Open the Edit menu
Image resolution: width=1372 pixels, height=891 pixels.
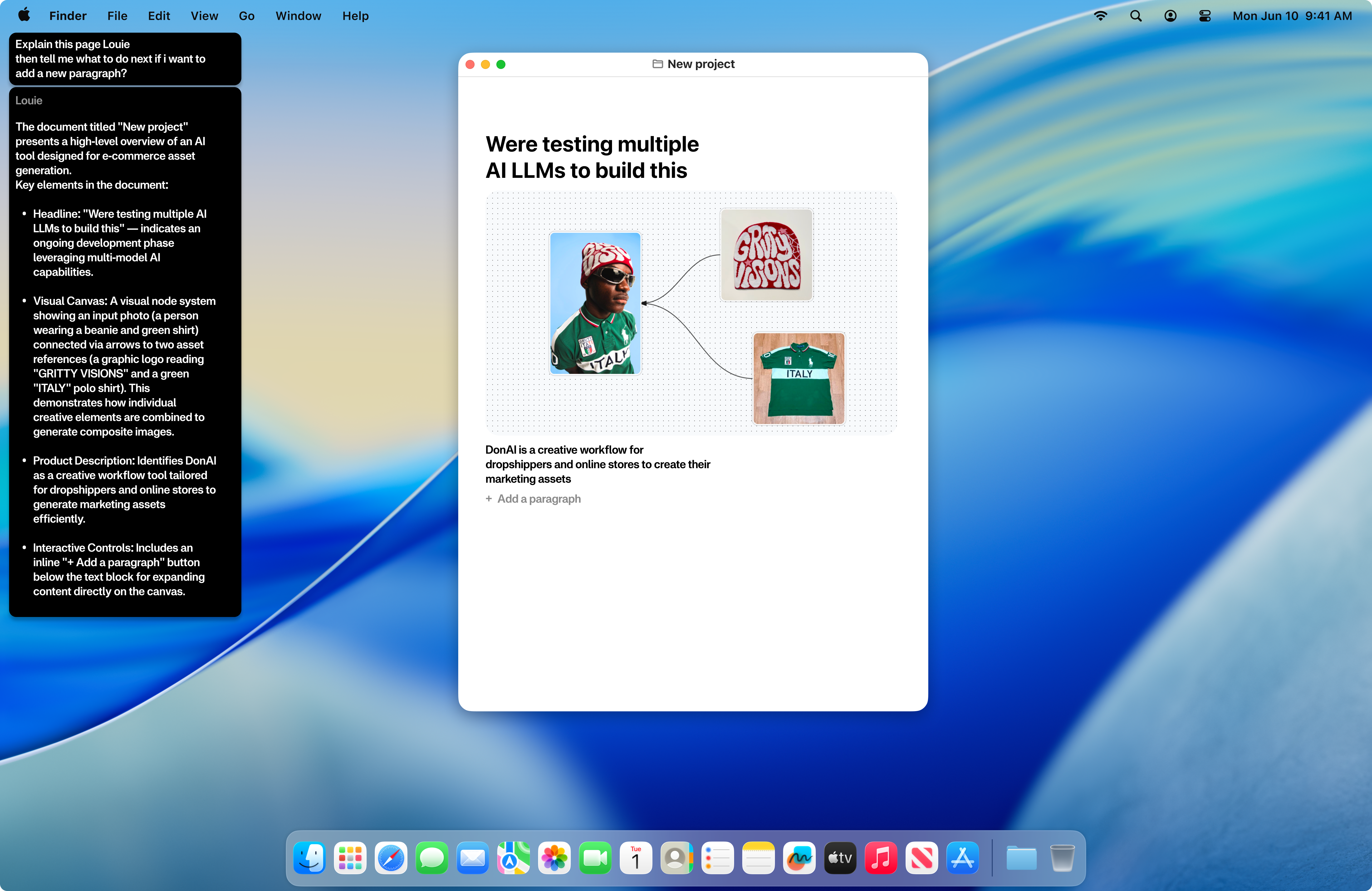pos(159,16)
